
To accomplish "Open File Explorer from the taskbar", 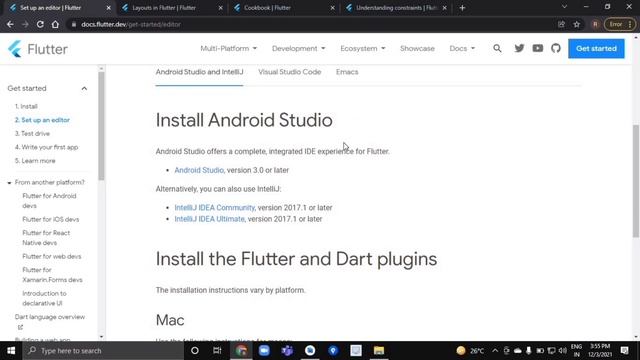I will (379, 351).
